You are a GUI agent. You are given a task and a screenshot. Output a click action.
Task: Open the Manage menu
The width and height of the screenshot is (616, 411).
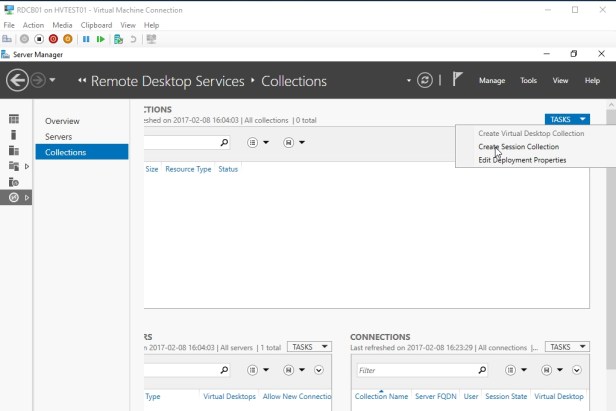491,81
